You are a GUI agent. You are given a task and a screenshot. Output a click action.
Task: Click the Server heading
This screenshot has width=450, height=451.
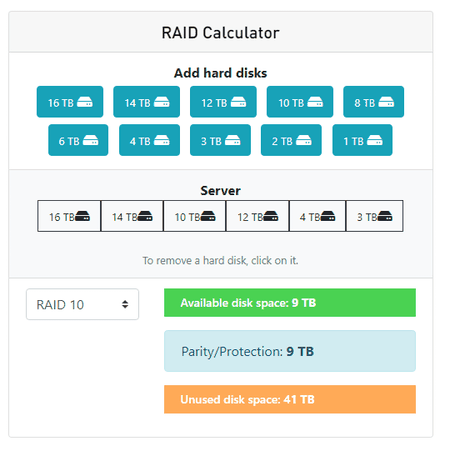220,191
